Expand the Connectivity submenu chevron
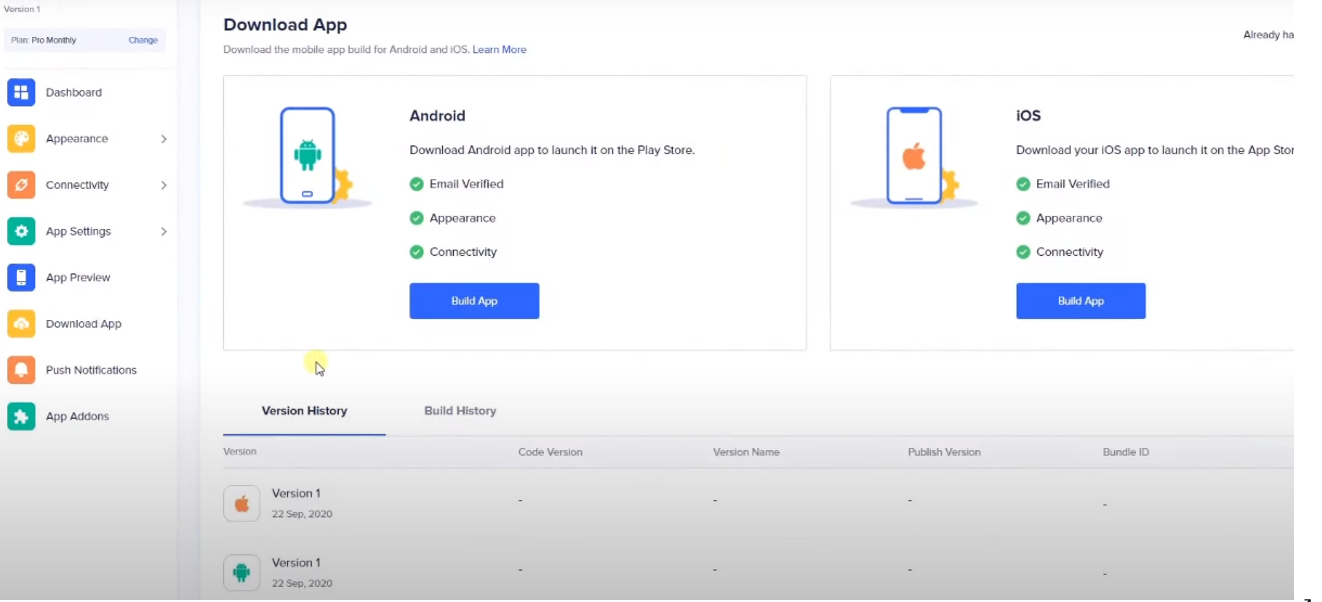The height and width of the screenshot is (602, 1322). [163, 185]
